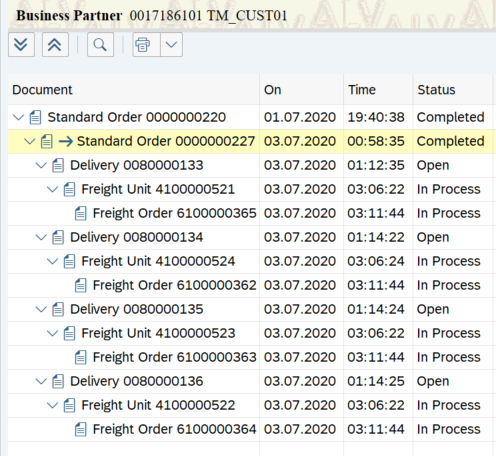This screenshot has height=456, width=496.
Task: Click the Expand All double-chevron-down toolbar icon
Action: point(21,44)
